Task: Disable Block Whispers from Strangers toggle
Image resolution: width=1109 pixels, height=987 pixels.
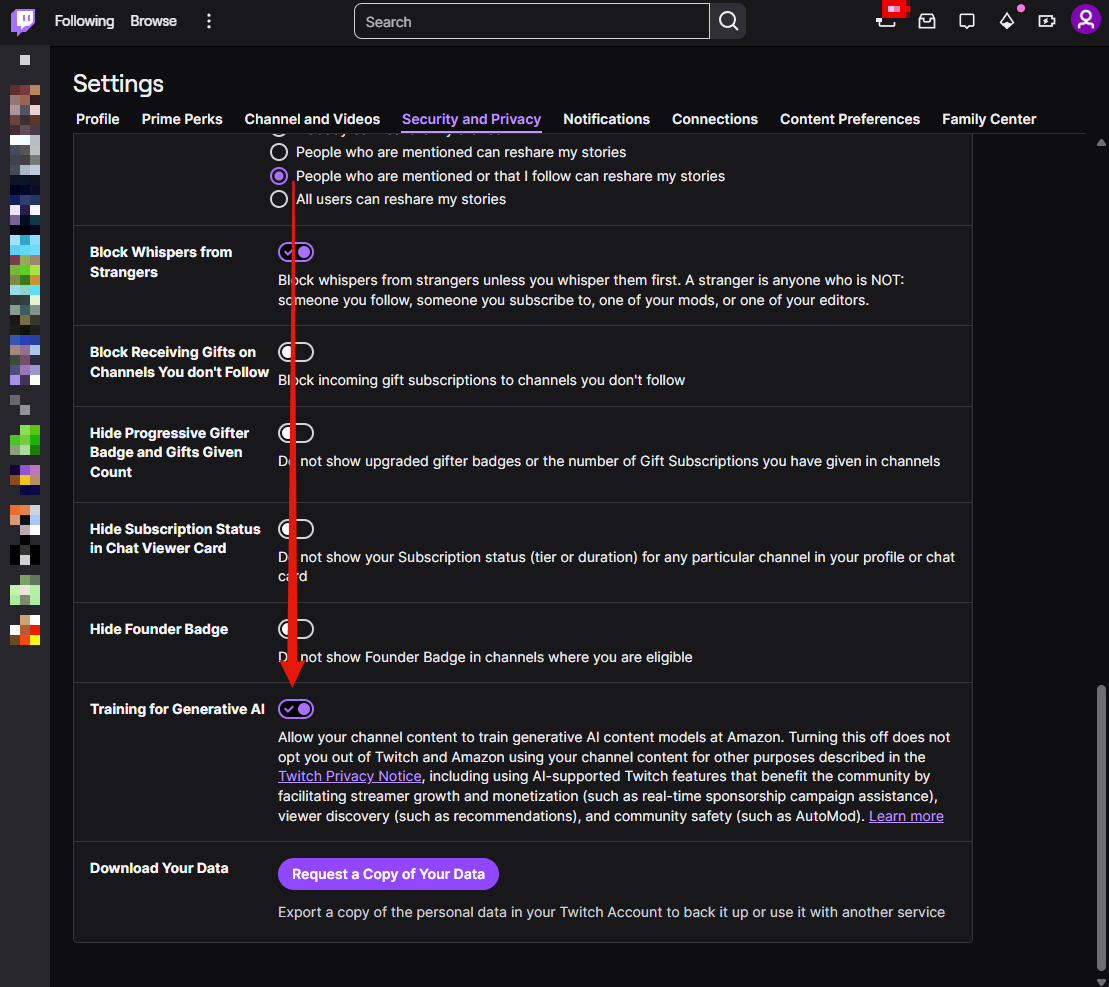Action: point(296,252)
